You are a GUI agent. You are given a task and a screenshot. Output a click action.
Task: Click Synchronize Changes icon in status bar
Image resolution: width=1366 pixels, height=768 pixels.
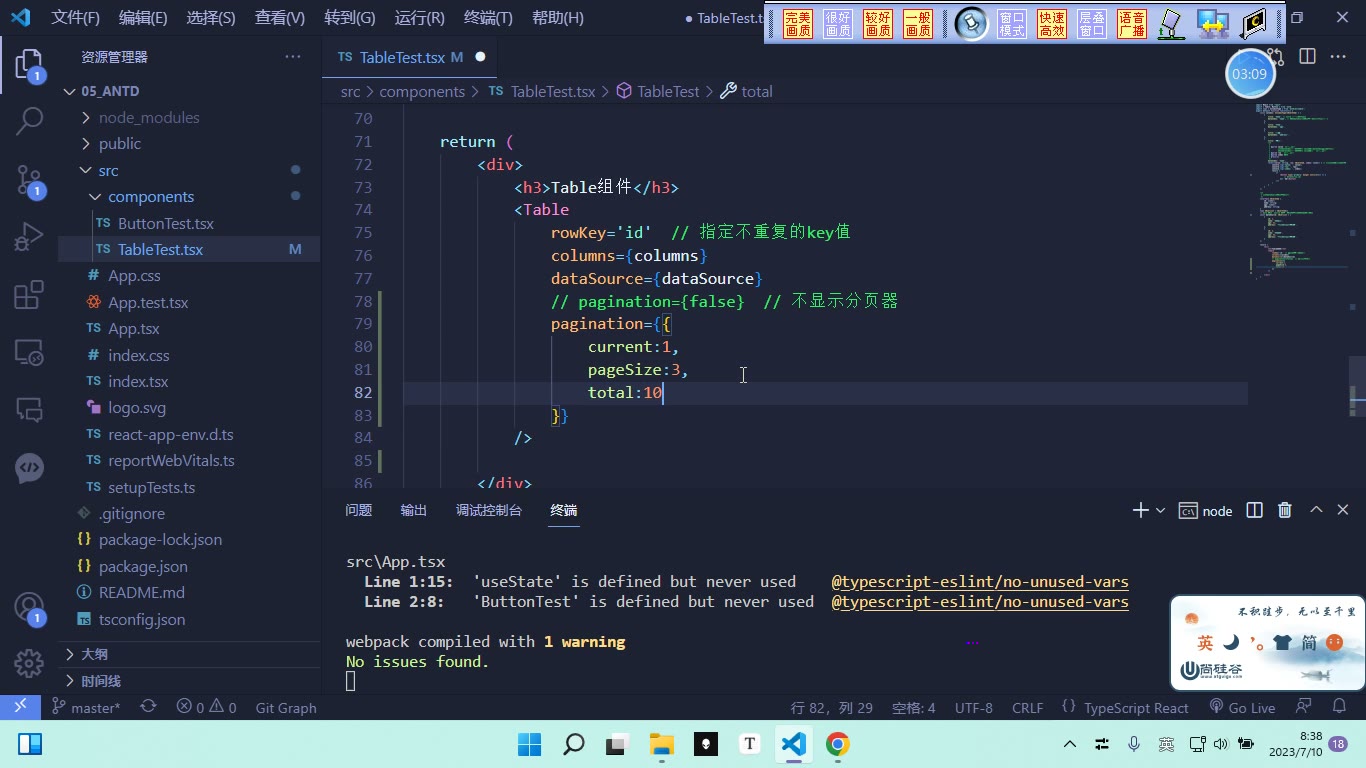pyautogui.click(x=148, y=707)
